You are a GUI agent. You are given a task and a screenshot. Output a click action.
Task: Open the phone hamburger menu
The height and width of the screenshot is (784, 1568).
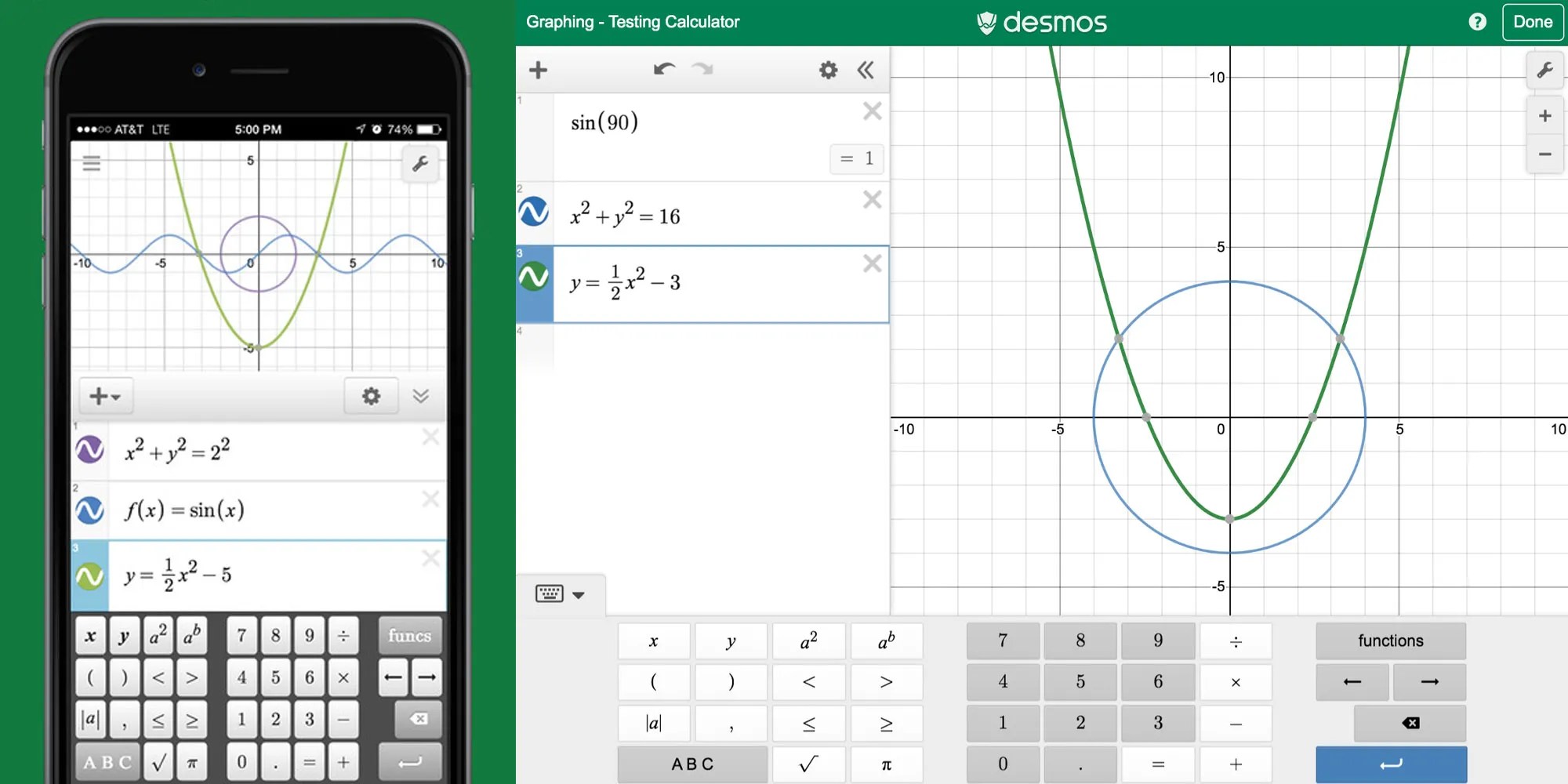pyautogui.click(x=92, y=163)
